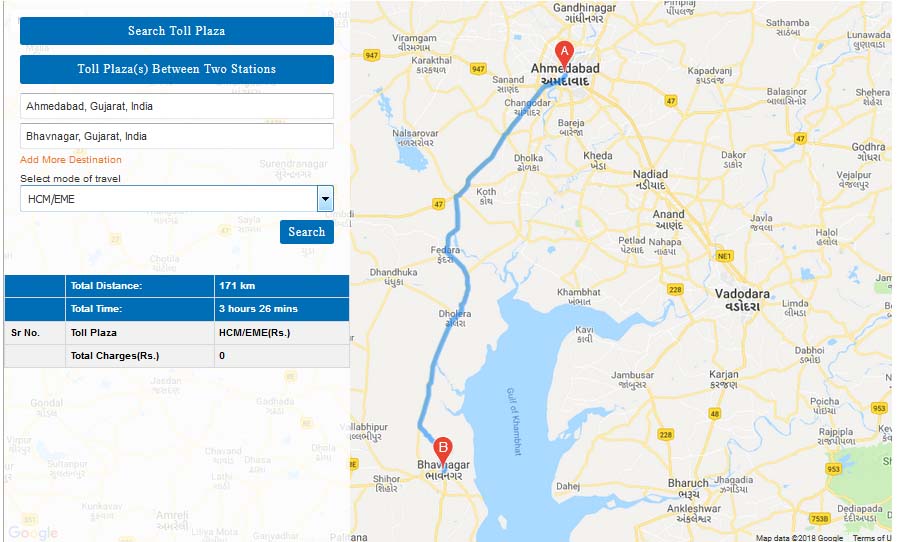
Task: Click highway 228 shield near Khambhat
Action: point(675,289)
